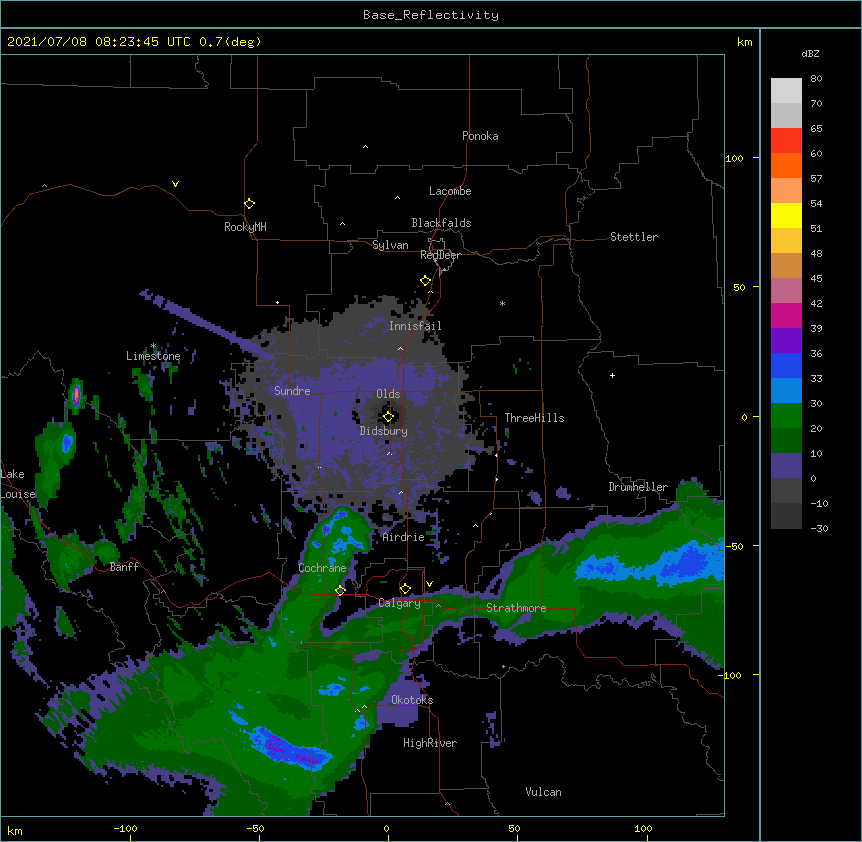Select the Vulcan label
The height and width of the screenshot is (842, 862).
point(543,792)
